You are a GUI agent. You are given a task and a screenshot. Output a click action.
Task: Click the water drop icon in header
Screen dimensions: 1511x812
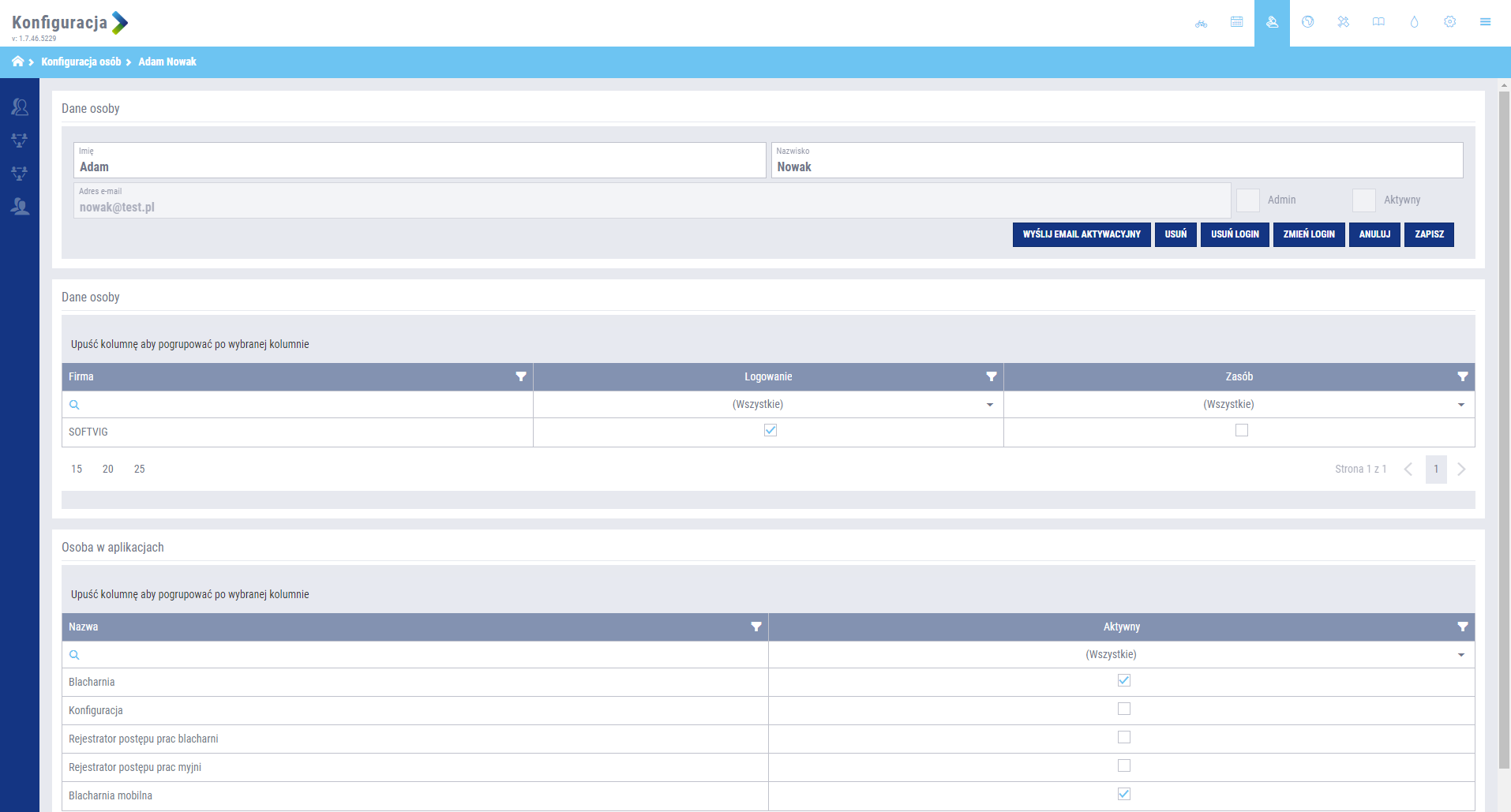pyautogui.click(x=1414, y=22)
